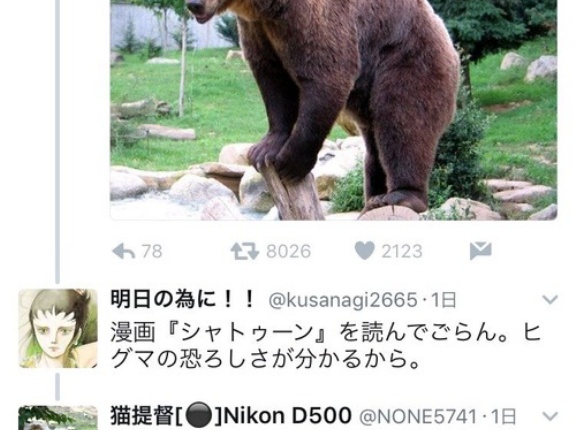The width and height of the screenshot is (576, 430).
Task: View the 2123 likes count
Action: 402,252
